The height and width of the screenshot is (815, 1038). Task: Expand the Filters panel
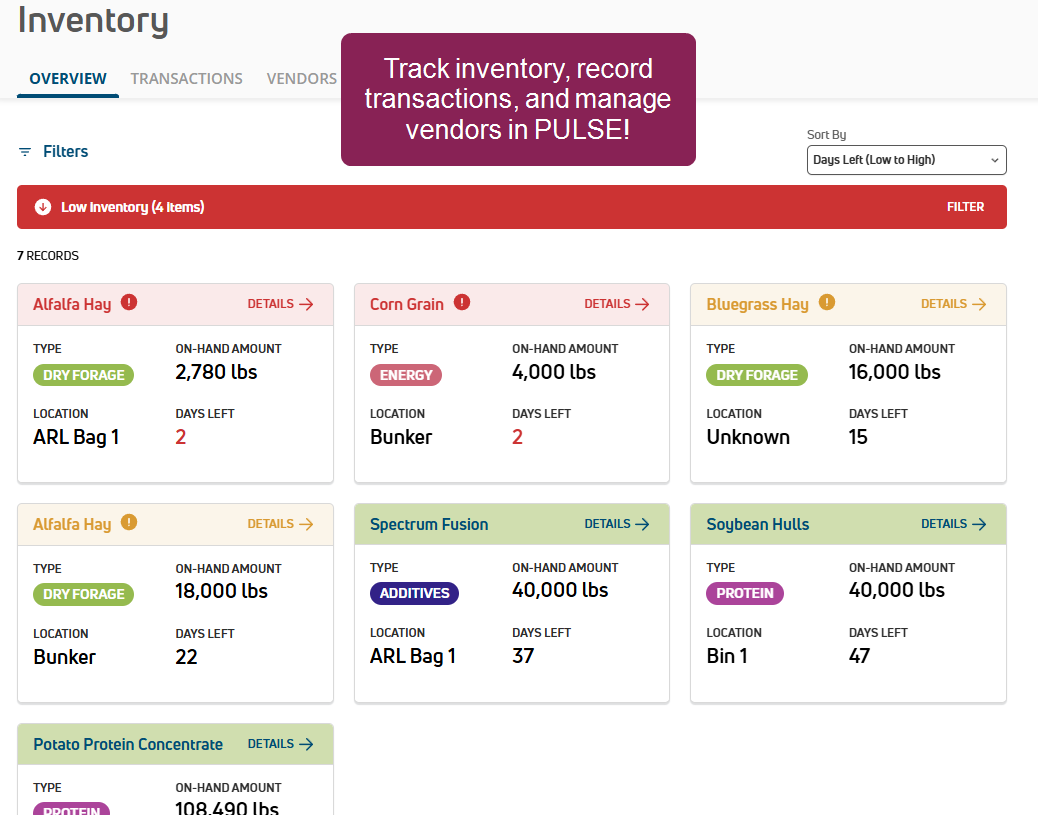coord(65,152)
